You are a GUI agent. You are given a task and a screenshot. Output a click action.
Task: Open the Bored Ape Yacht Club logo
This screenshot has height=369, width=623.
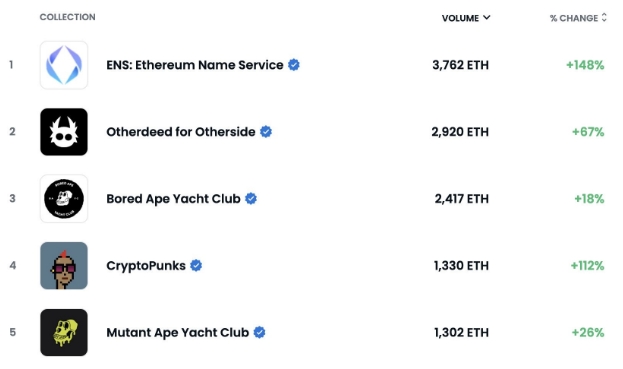click(x=64, y=199)
